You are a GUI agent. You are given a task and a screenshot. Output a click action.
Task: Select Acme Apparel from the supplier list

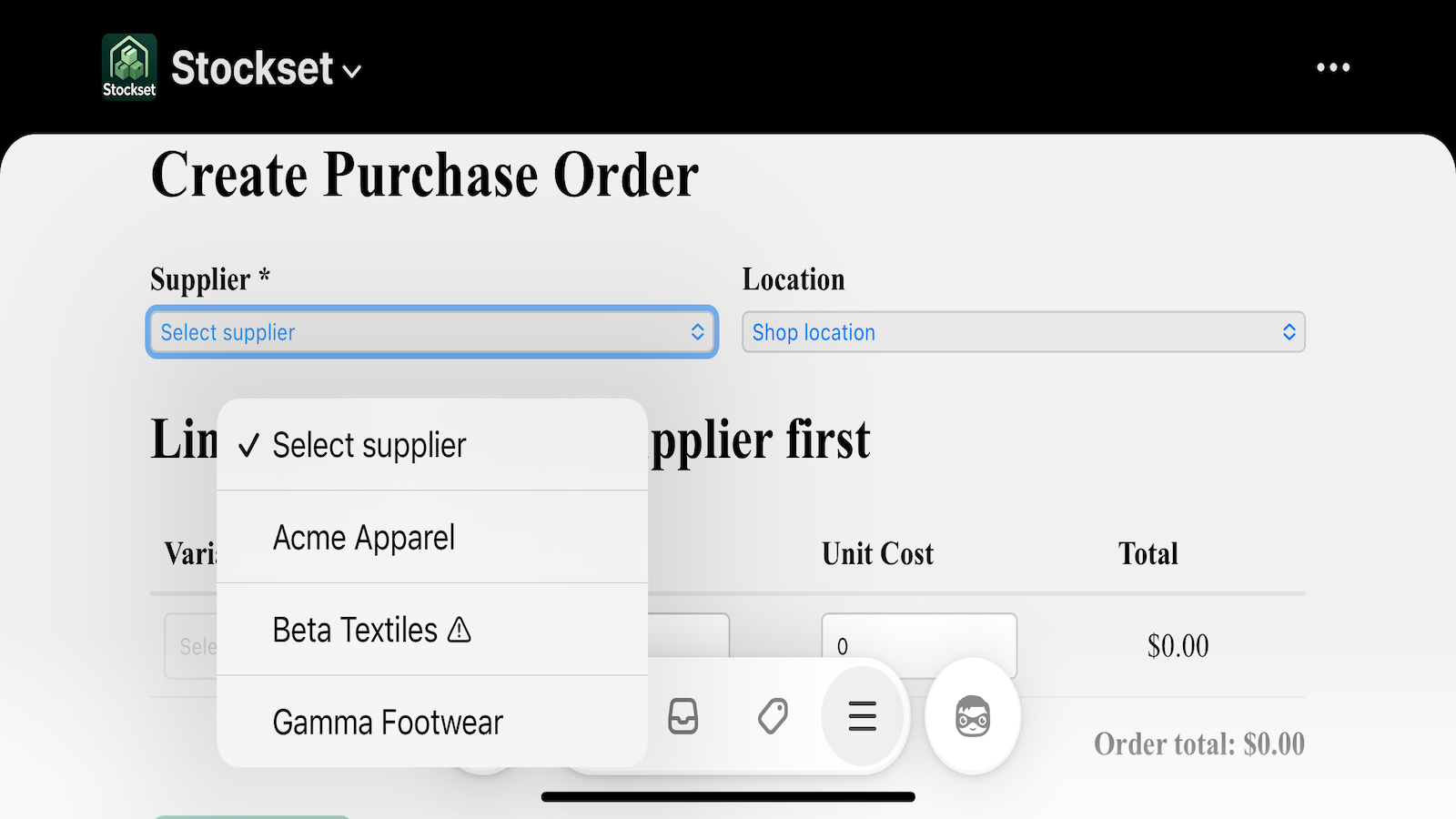point(432,538)
